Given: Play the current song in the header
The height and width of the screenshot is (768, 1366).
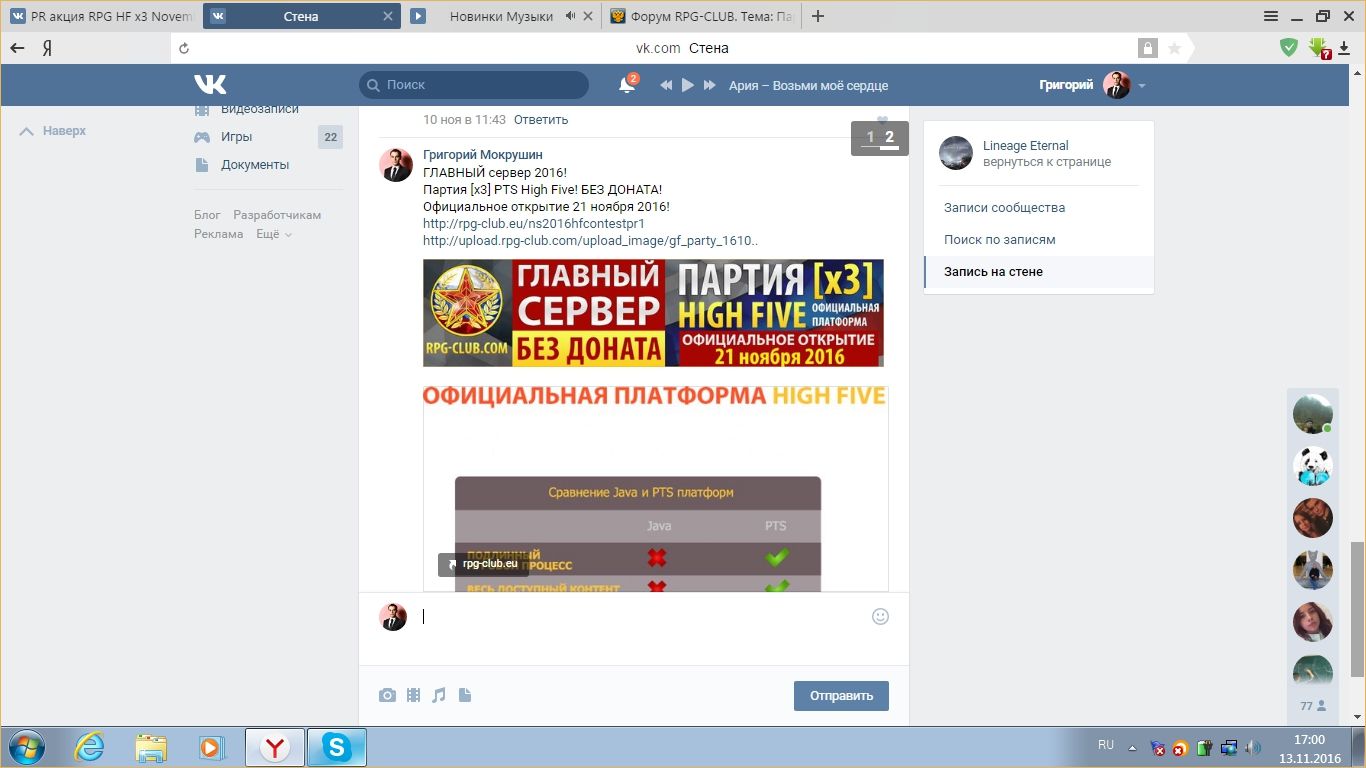Looking at the screenshot, I should click(688, 86).
